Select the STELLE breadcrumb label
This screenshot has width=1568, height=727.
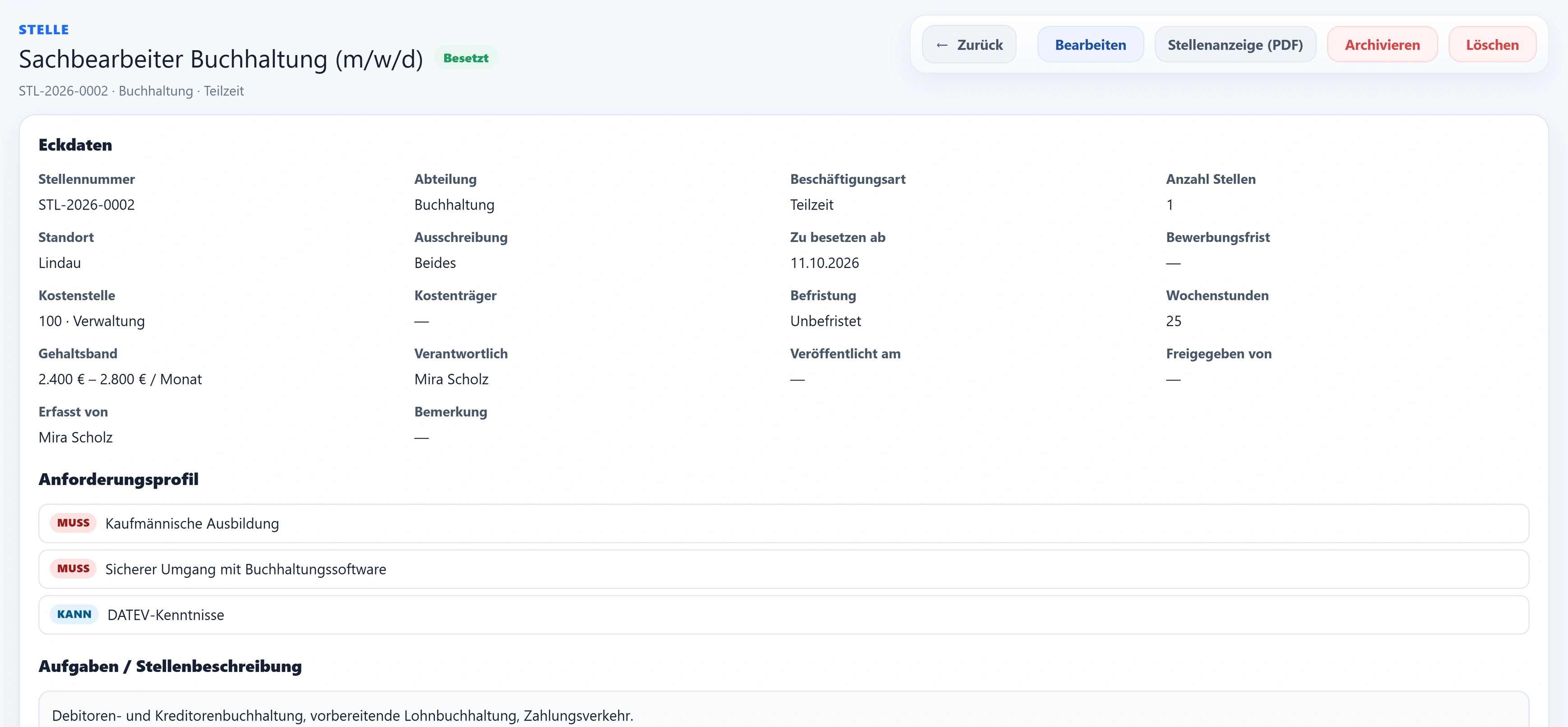(44, 29)
